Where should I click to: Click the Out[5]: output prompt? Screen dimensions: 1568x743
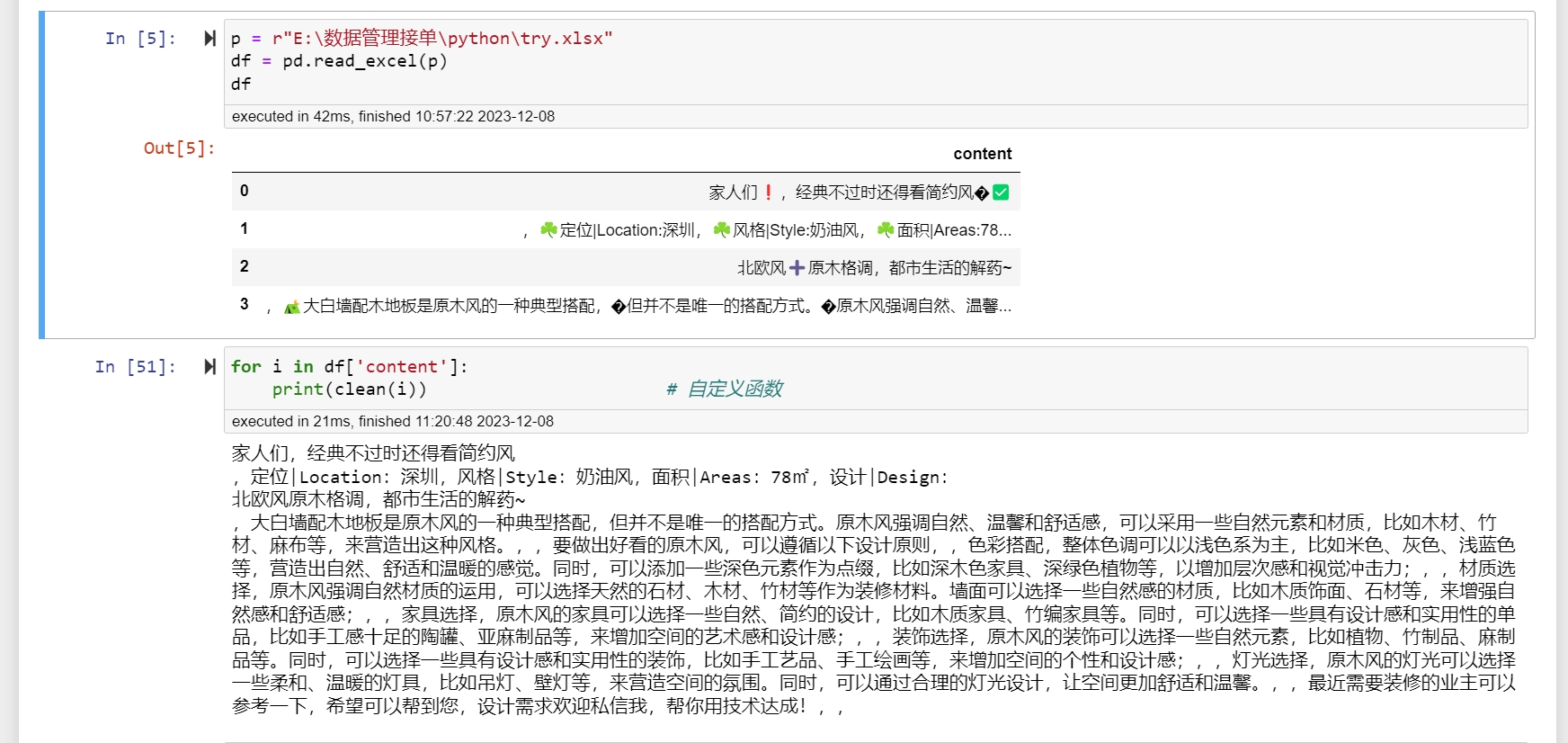(180, 148)
